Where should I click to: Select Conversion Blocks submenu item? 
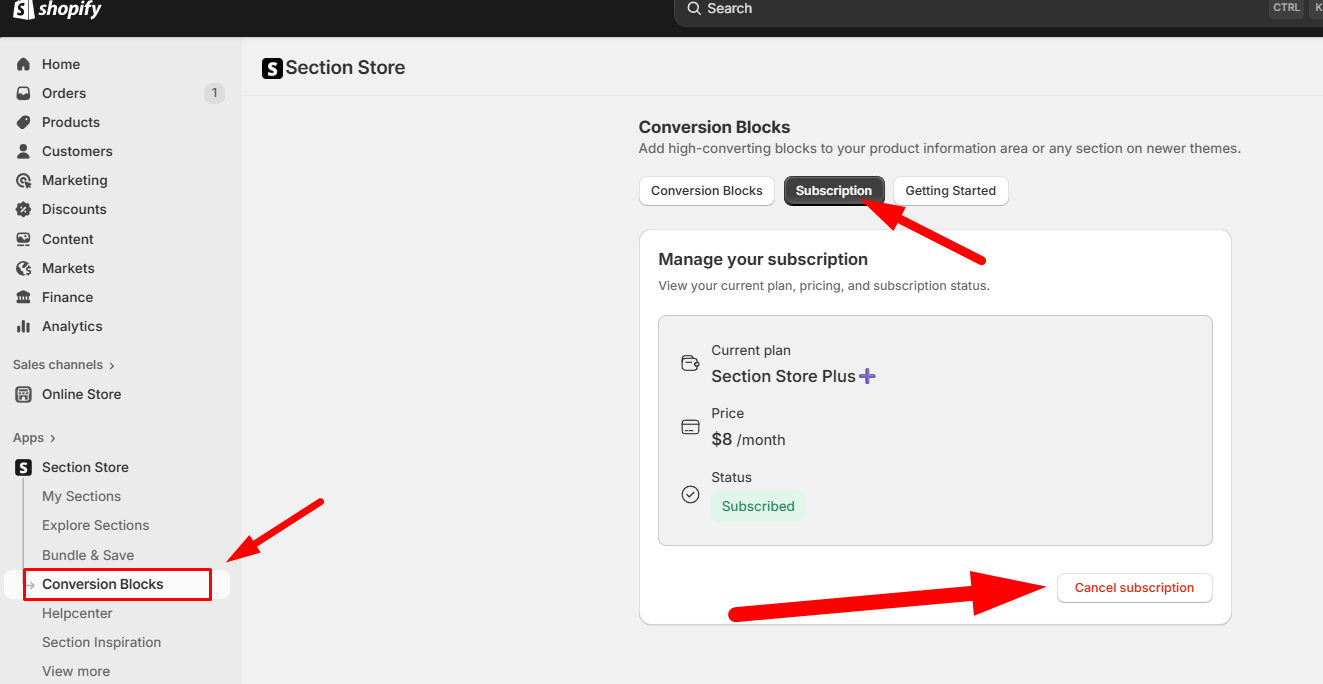tap(103, 584)
